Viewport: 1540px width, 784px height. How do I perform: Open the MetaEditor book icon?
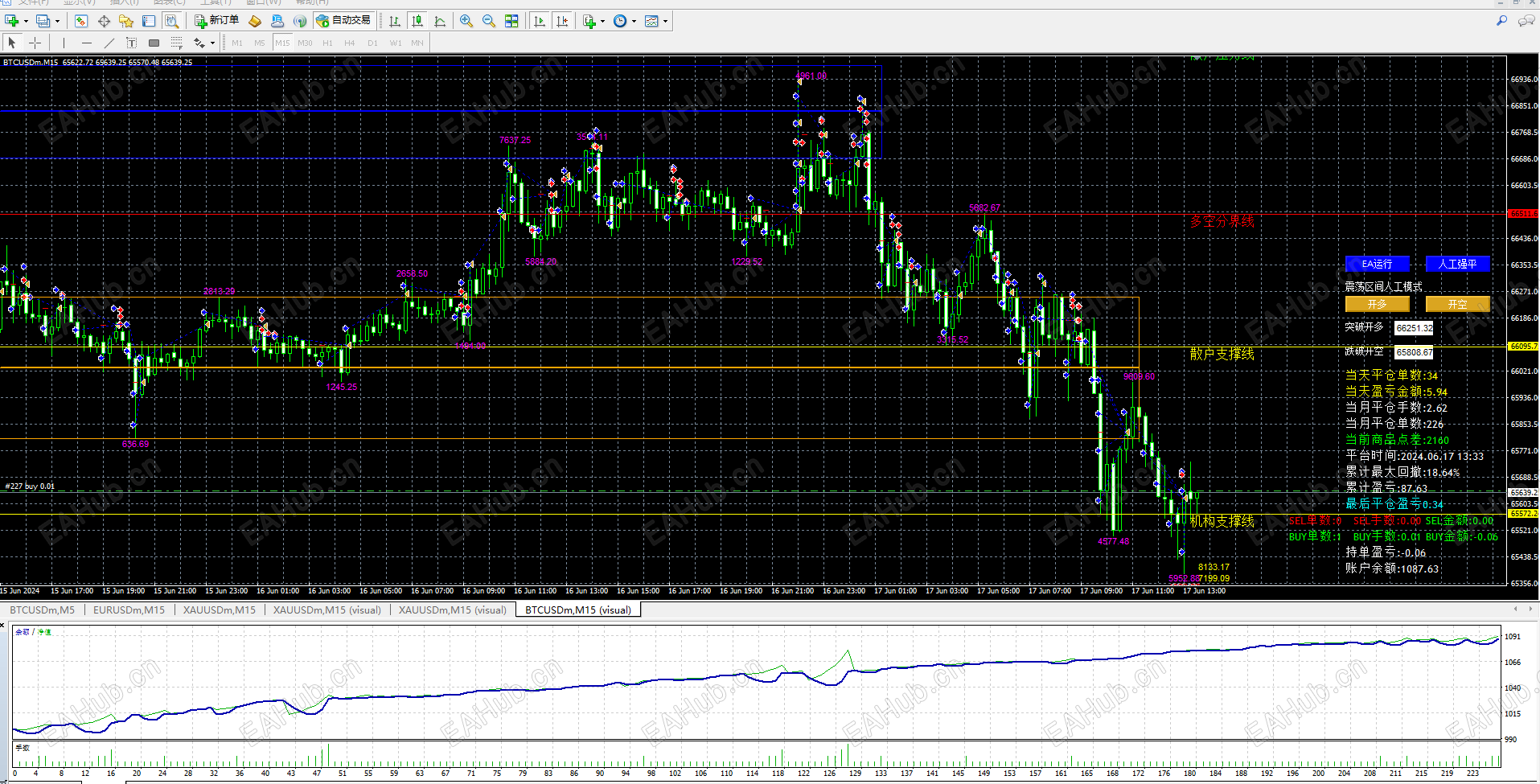pyautogui.click(x=255, y=21)
